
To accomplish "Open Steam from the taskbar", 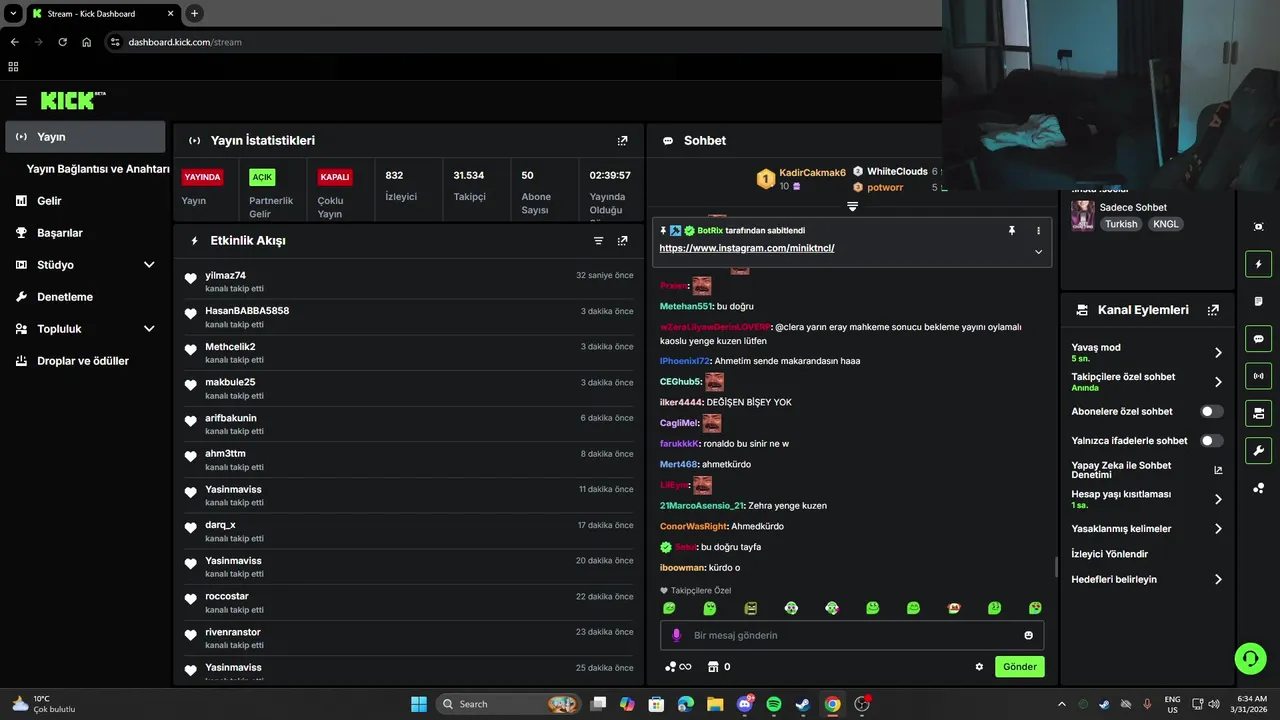I will (802, 704).
